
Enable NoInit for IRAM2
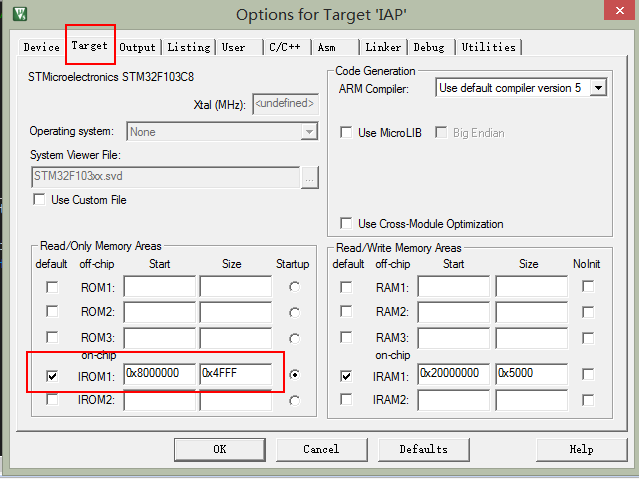tap(588, 400)
